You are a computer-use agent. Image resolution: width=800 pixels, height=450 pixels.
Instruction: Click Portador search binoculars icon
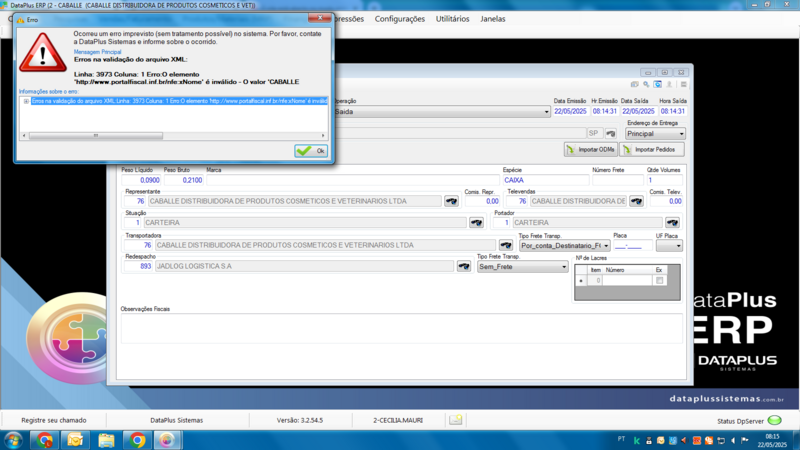point(672,222)
